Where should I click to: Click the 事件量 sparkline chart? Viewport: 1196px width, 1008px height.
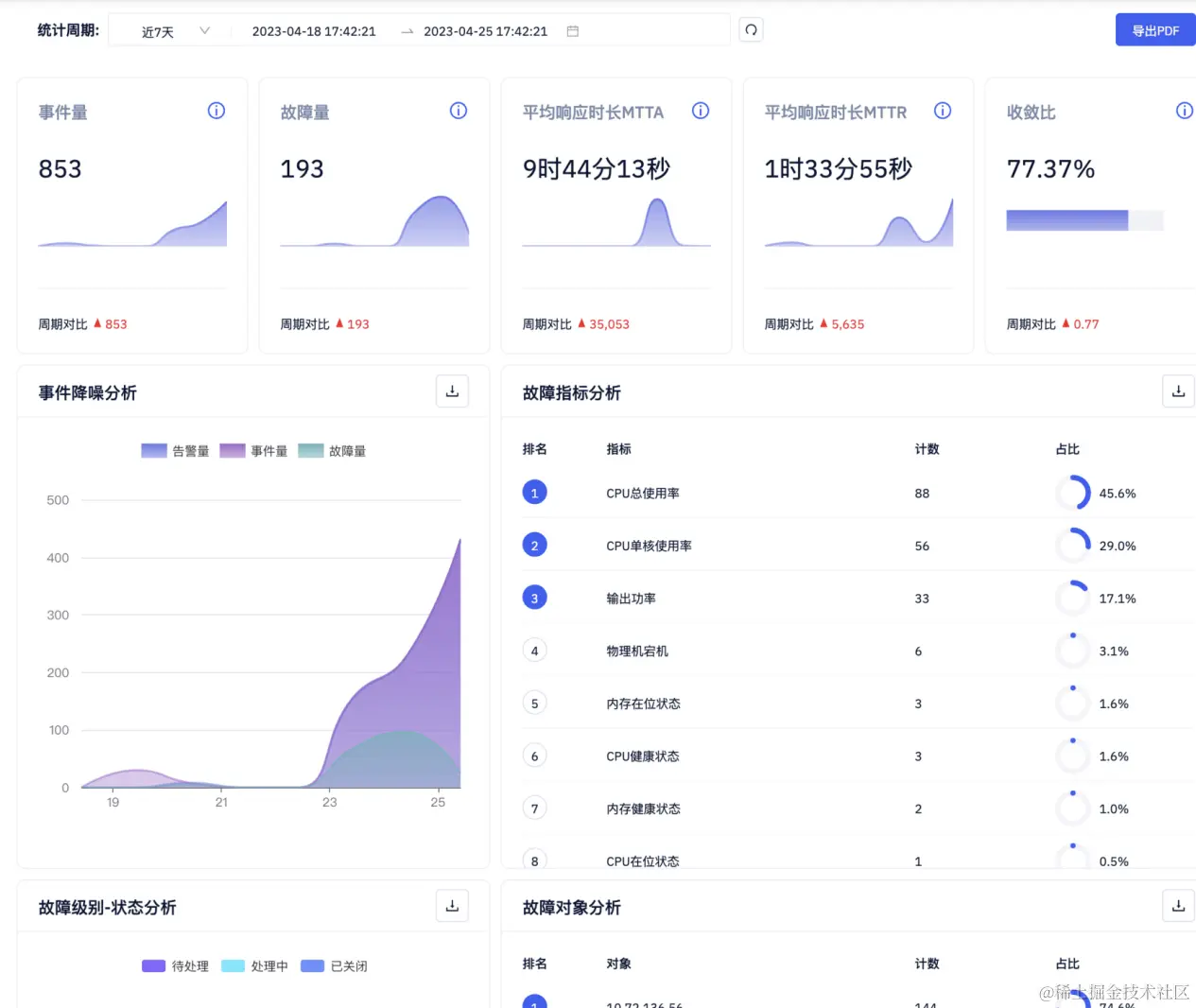132,223
